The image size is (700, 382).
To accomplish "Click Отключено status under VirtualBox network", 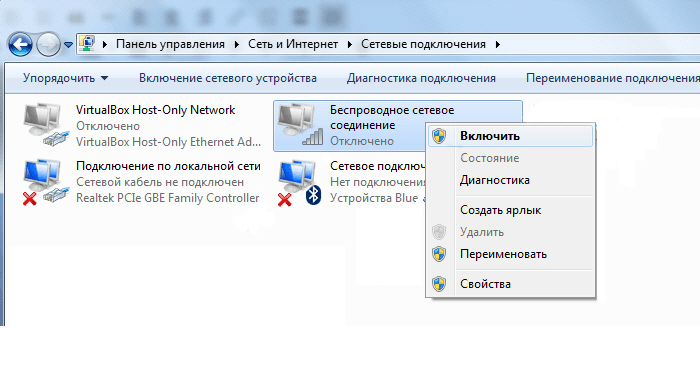I will (108, 126).
